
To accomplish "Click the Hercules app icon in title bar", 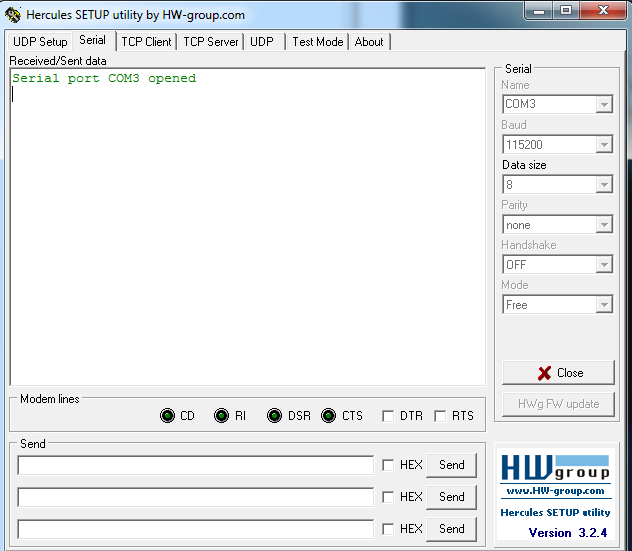I will tap(12, 15).
